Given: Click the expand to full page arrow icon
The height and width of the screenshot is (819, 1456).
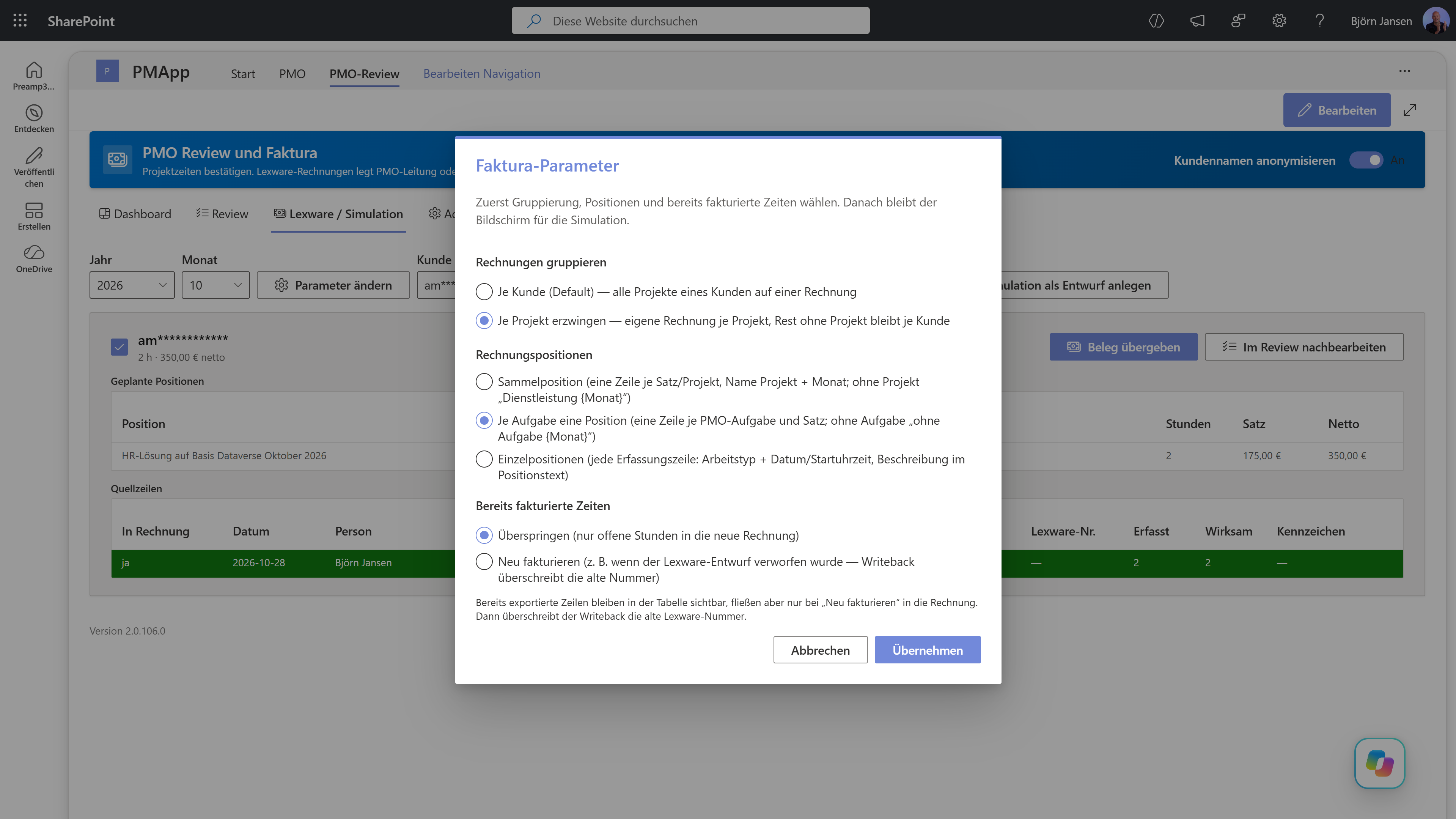Looking at the screenshot, I should coord(1410,110).
